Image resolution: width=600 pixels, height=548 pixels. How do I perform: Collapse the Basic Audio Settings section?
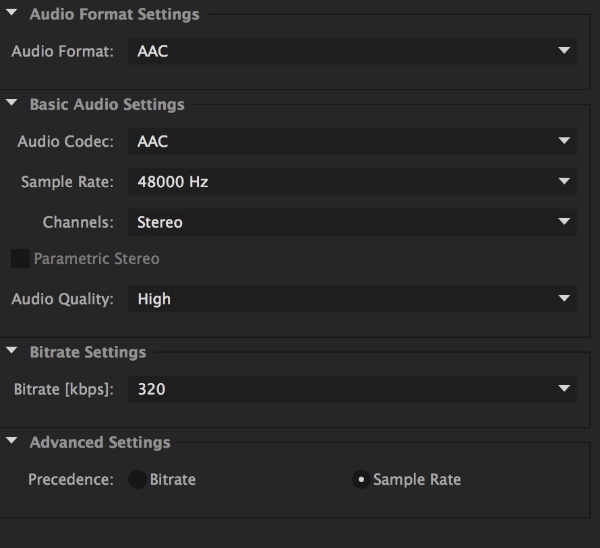[12, 103]
